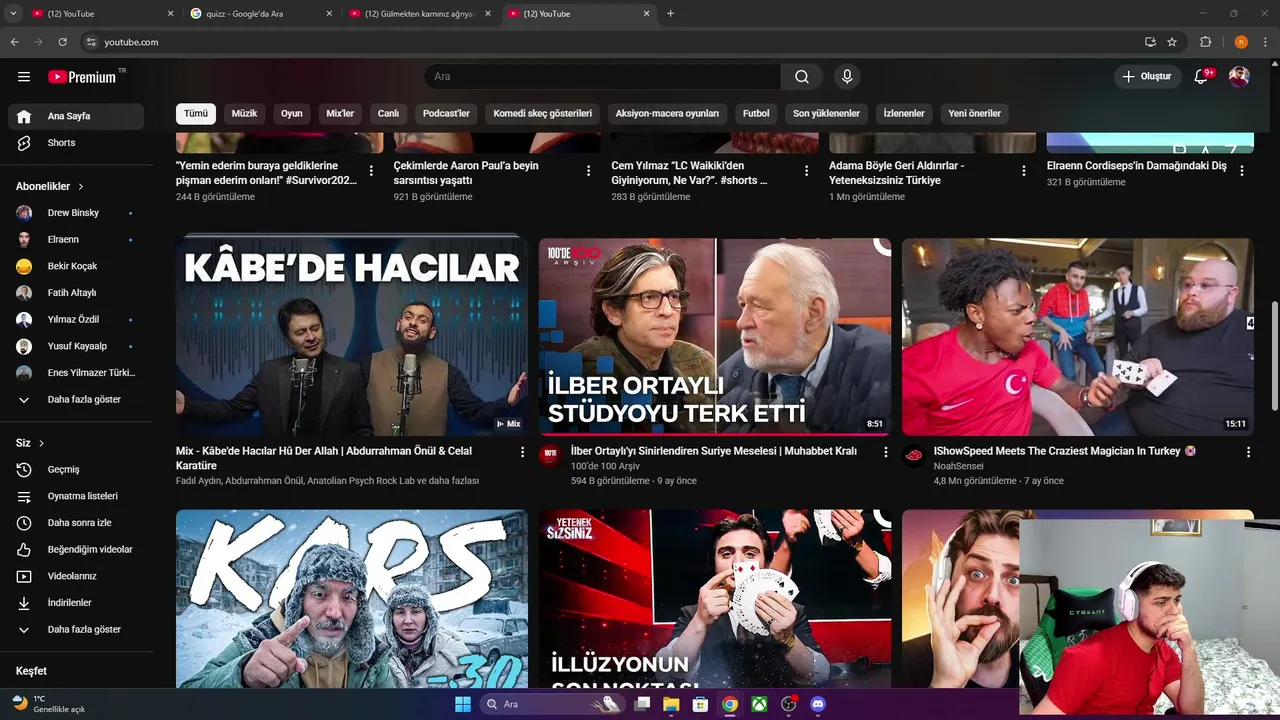Open the KARS snow video thumbnail
Screen dimensions: 1280x720
352,599
